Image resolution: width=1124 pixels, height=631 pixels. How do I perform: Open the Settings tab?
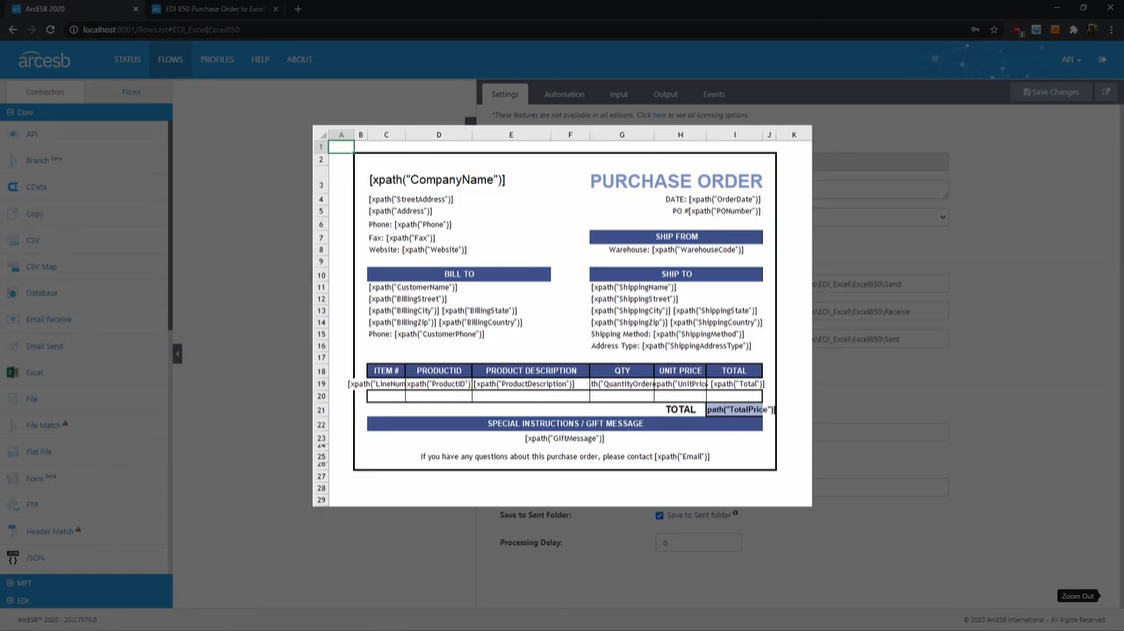pyautogui.click(x=505, y=94)
